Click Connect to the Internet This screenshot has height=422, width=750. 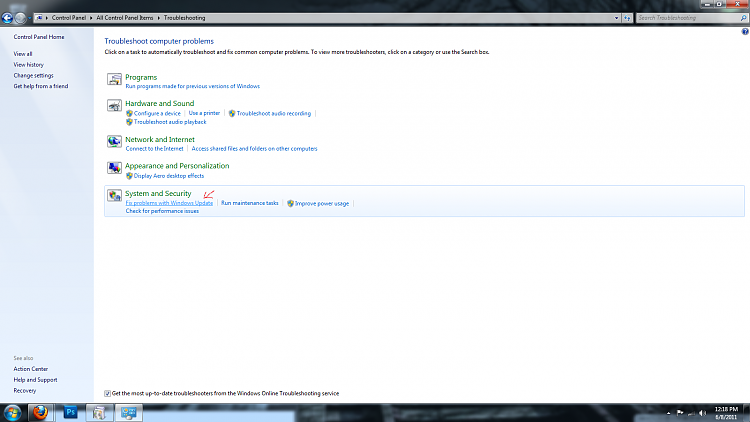(x=154, y=149)
